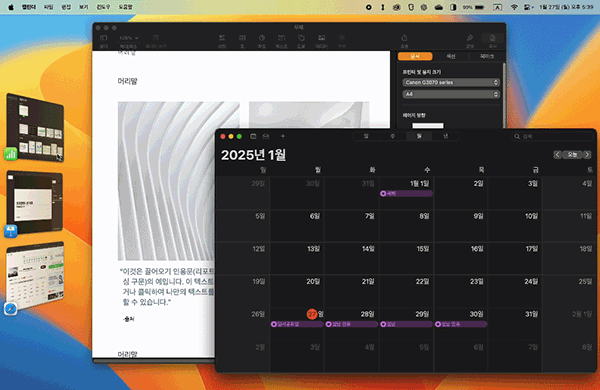Open the Safari window thumbnail in Stage Manager
Image resolution: width=600 pixels, height=390 pixels.
(35, 275)
